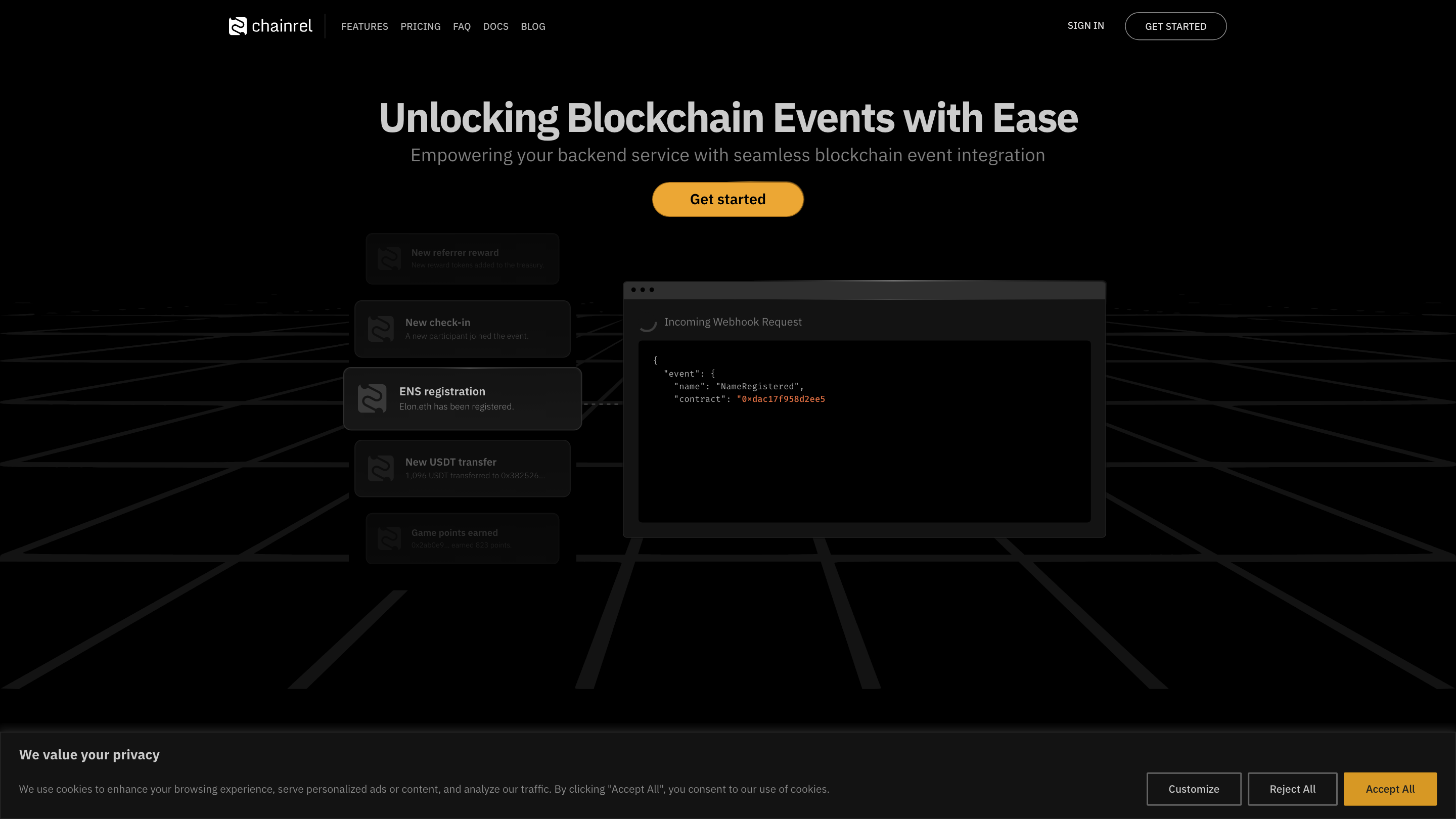
Task: Go to the Pricing page
Action: click(420, 27)
